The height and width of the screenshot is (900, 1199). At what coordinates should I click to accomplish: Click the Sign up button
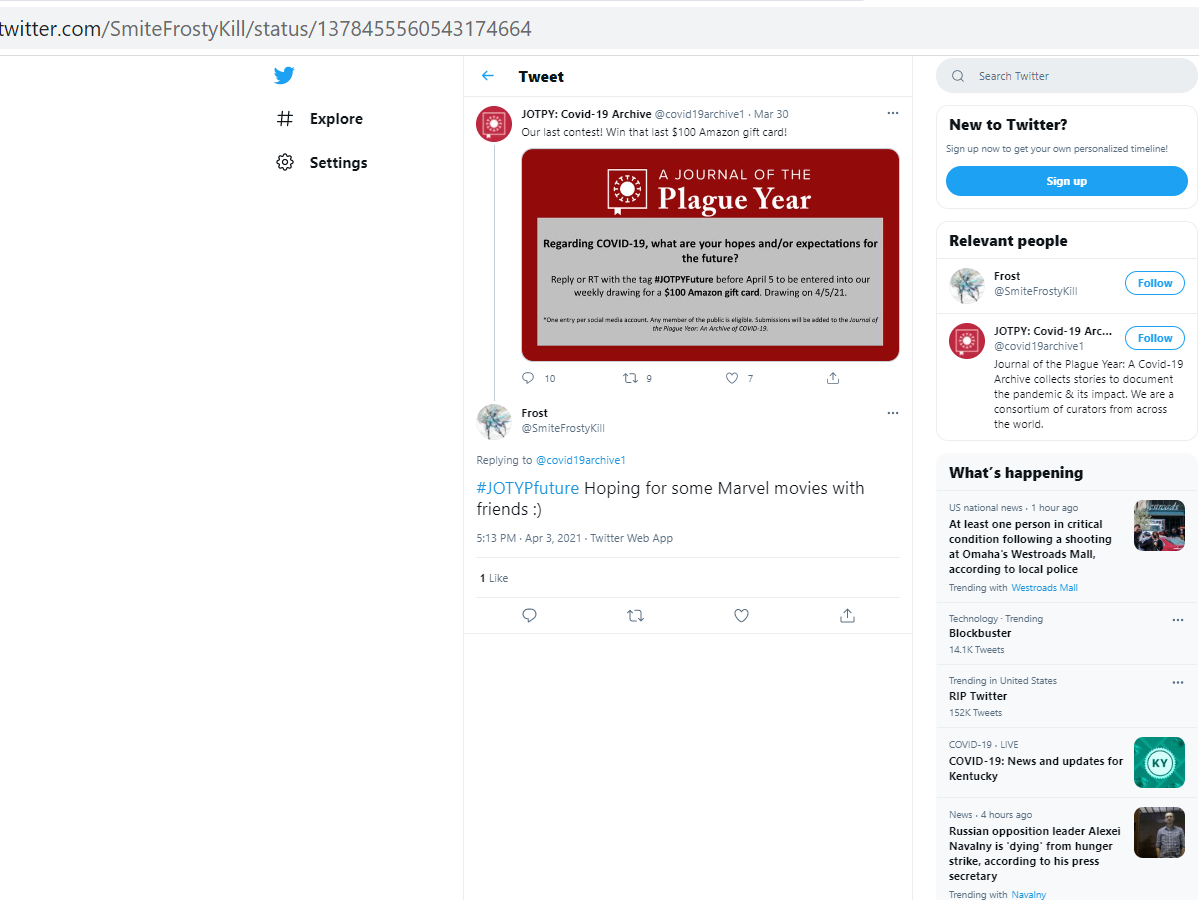1066,181
